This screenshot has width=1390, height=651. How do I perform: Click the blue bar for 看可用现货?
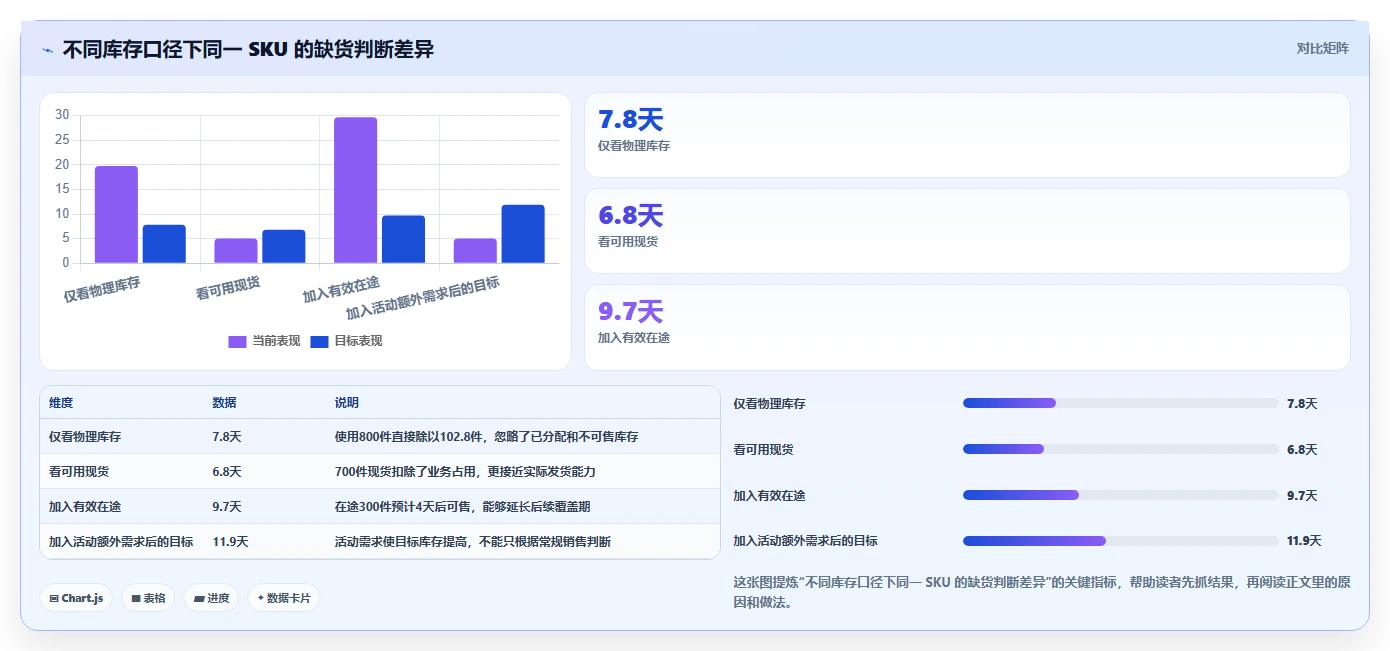(284, 246)
